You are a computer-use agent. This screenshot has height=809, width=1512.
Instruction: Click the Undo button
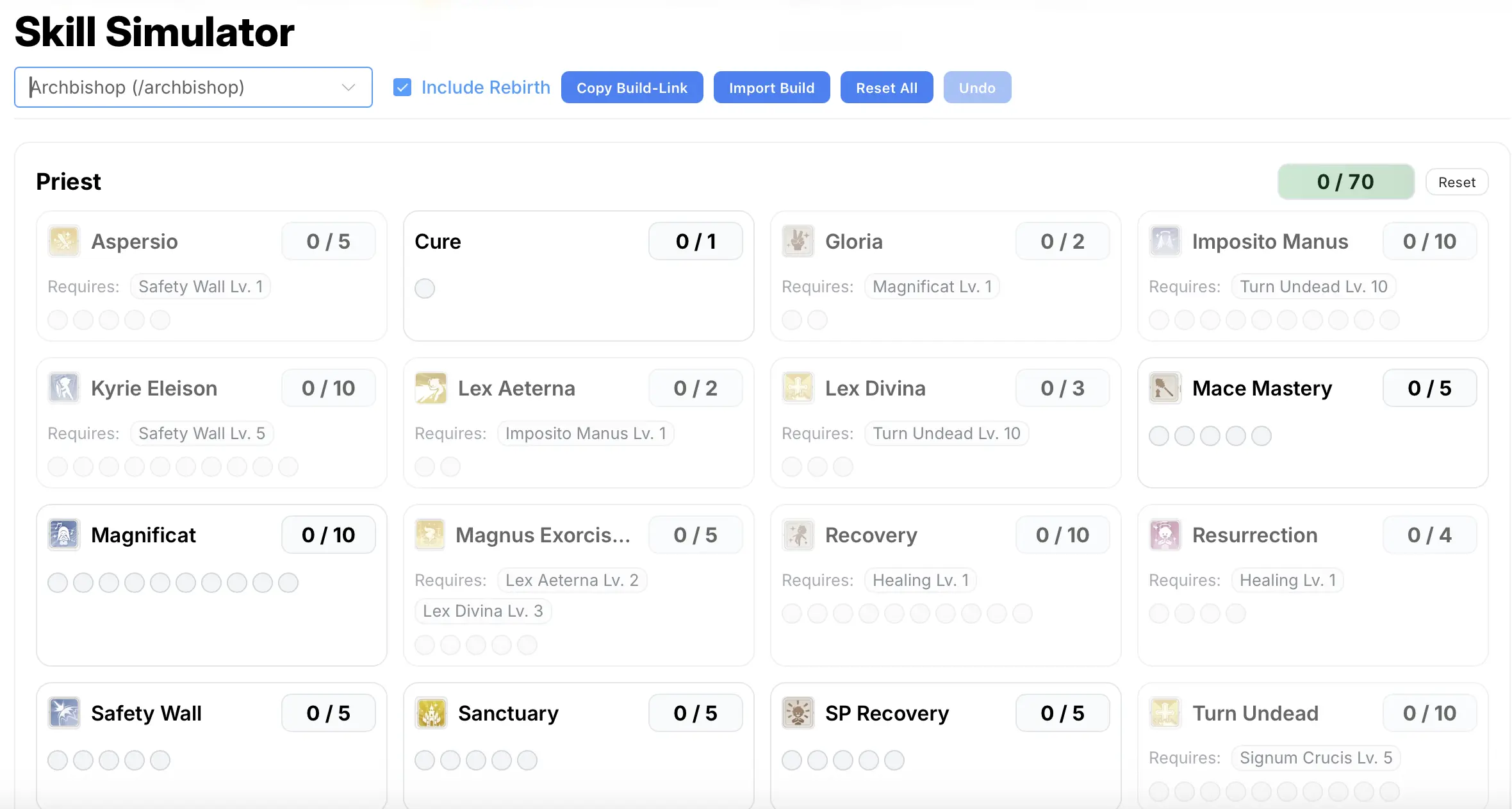click(976, 87)
